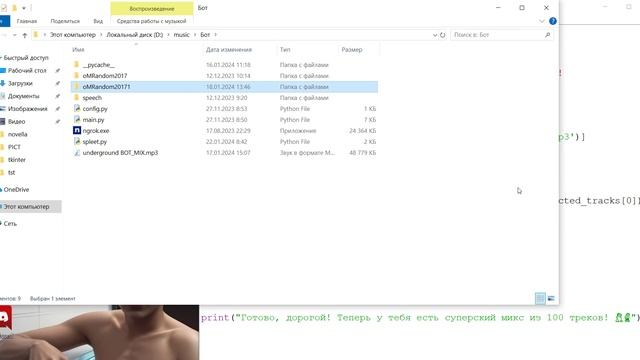Click the pin icon next to Видео

[x=58, y=121]
